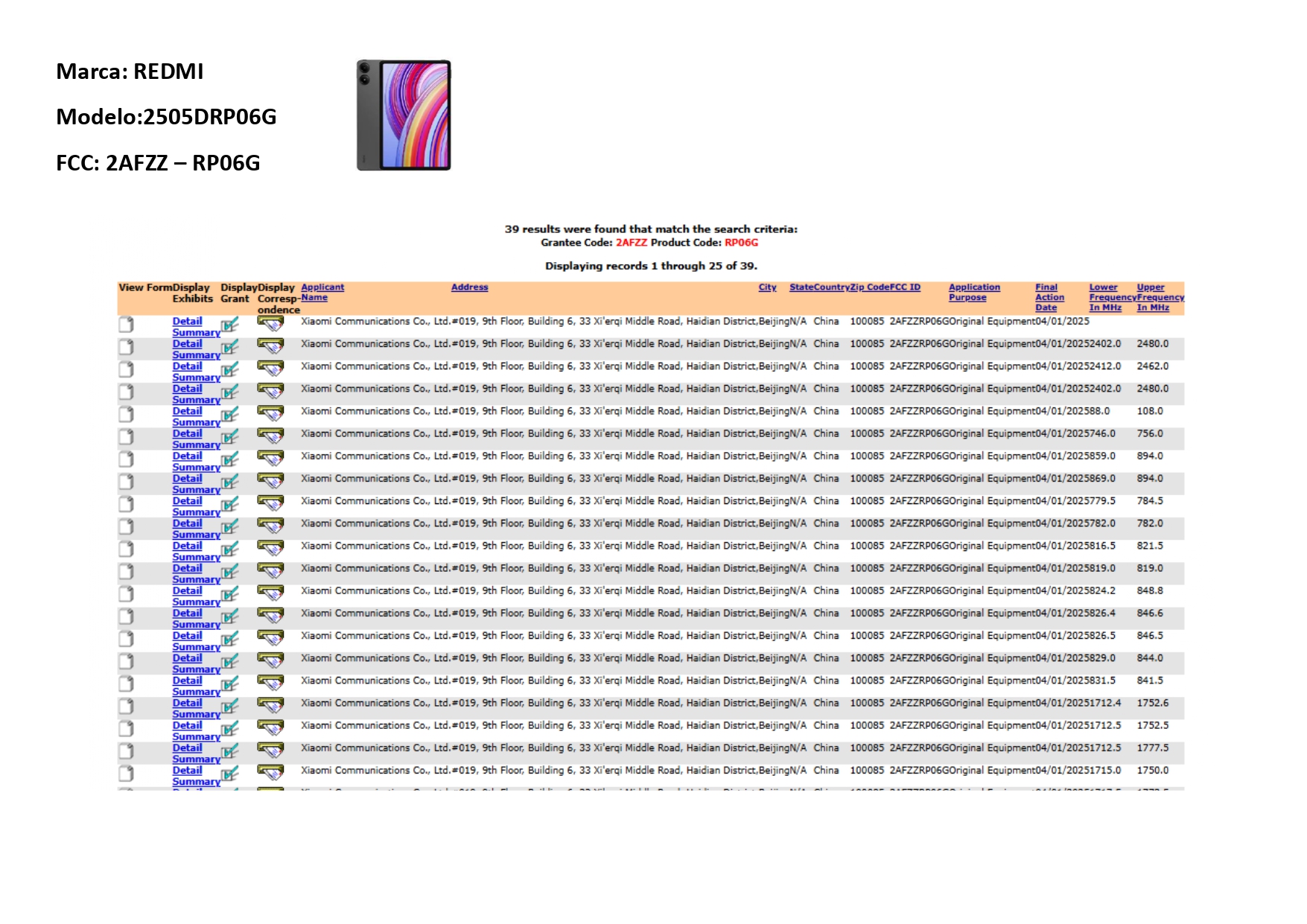Open Detail link for 779.5–784.5 row
Screen dimensions: 1307x924
(x=188, y=501)
